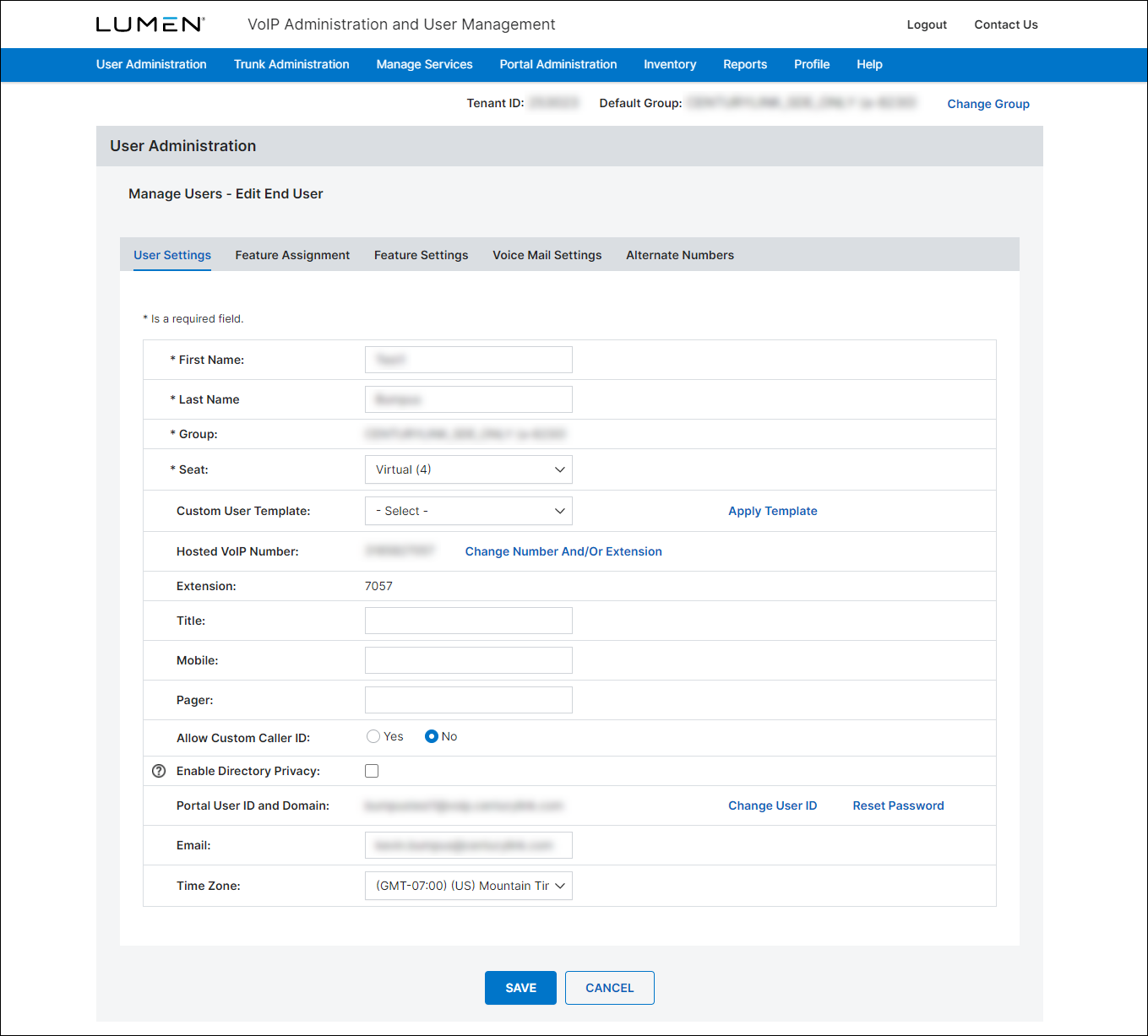The width and height of the screenshot is (1148, 1036).
Task: Open the Inventory menu
Action: point(670,64)
